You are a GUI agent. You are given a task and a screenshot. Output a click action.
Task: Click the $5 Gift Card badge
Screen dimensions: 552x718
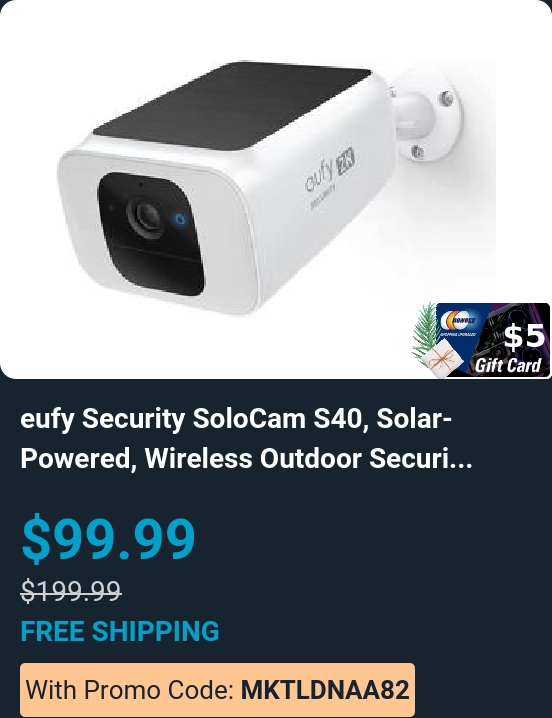481,340
